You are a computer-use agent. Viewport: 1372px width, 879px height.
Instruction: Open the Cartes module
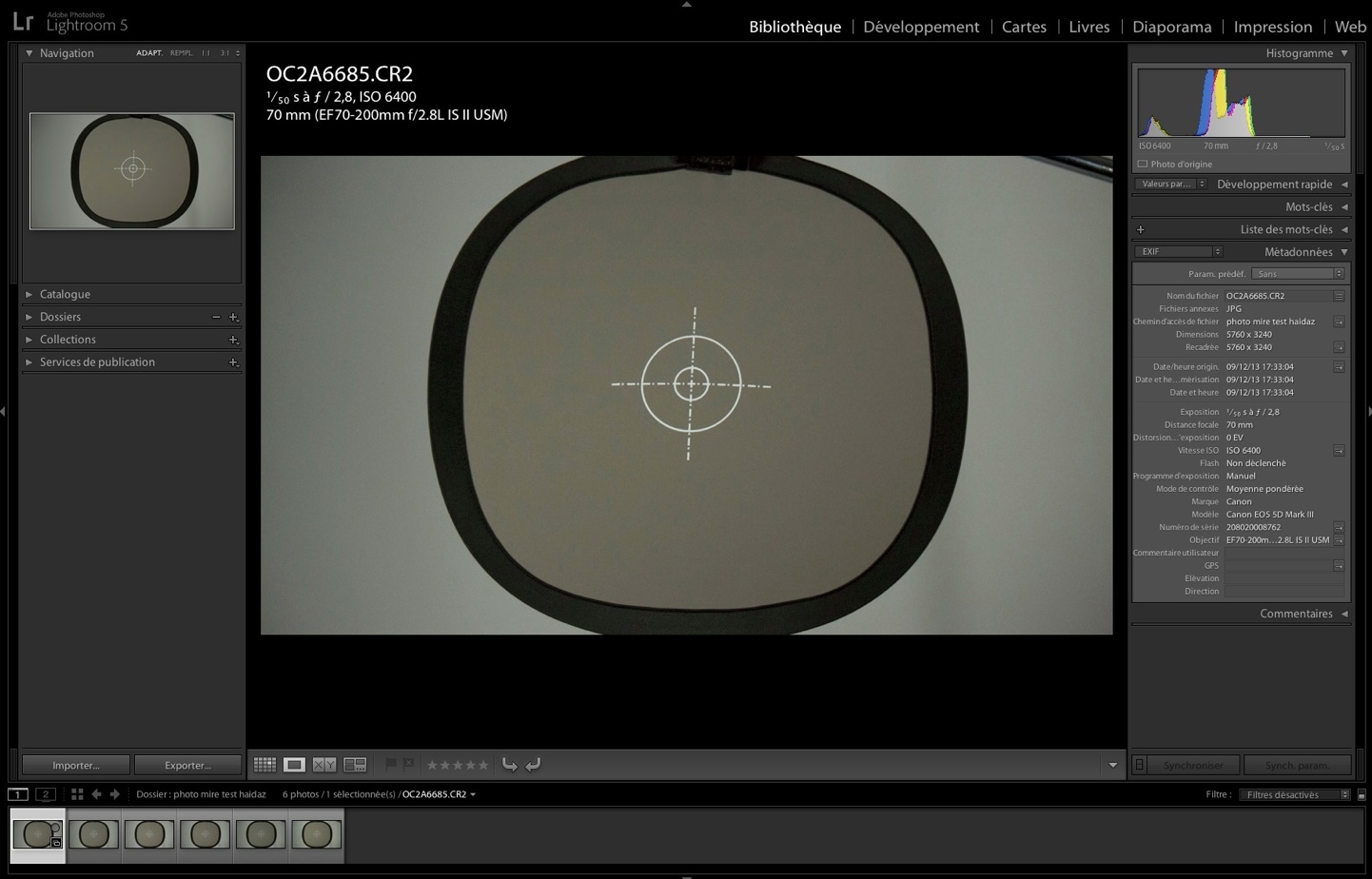[1024, 27]
